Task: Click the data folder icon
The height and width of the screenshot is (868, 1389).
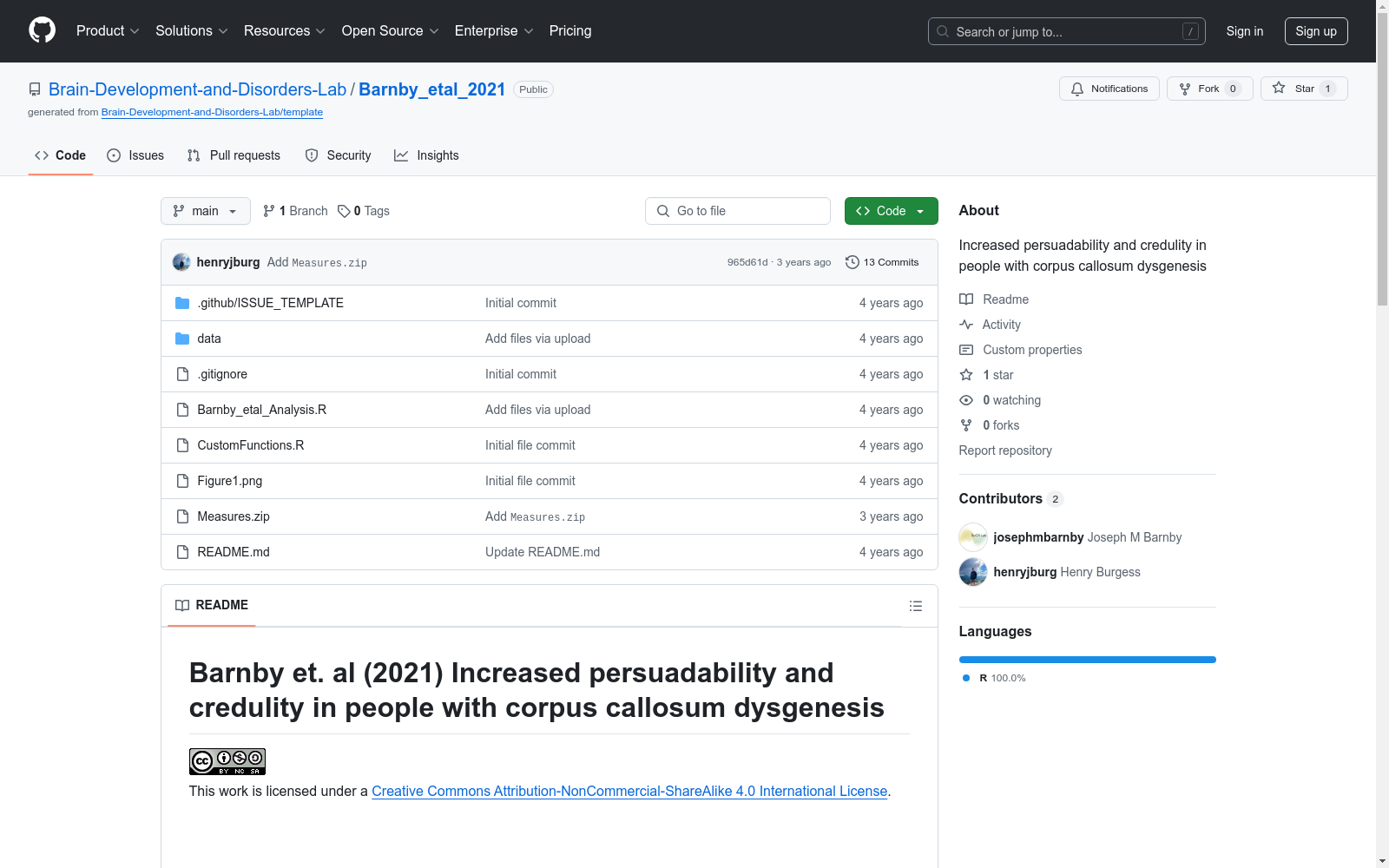Action: click(182, 339)
